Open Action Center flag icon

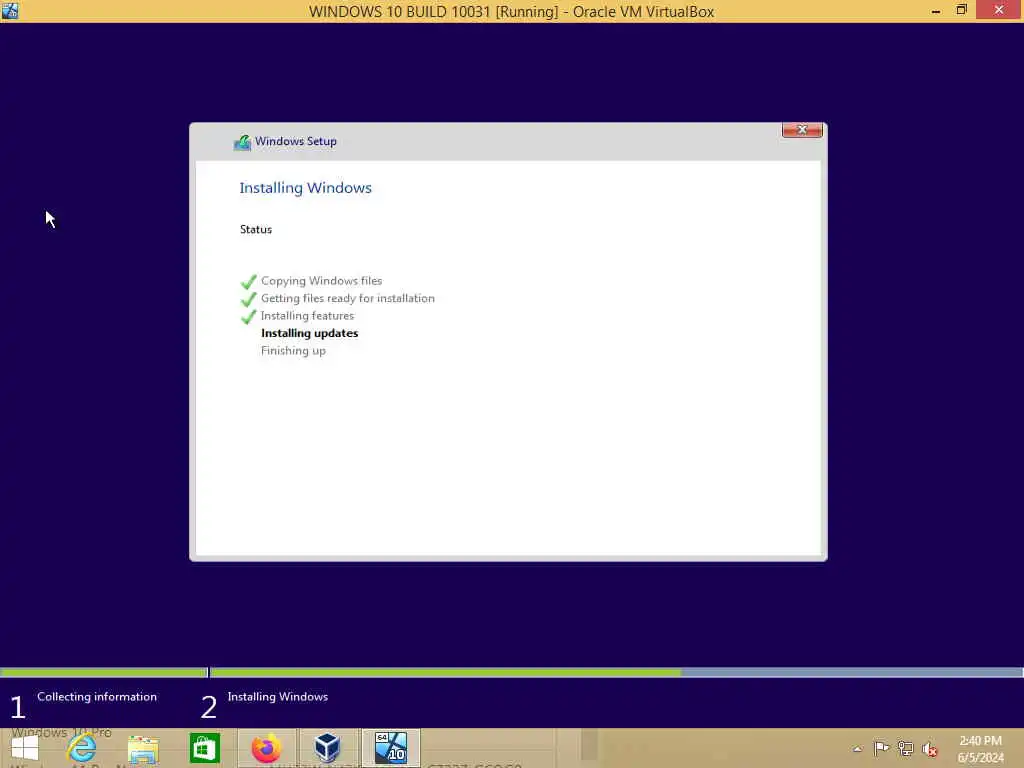(x=881, y=748)
